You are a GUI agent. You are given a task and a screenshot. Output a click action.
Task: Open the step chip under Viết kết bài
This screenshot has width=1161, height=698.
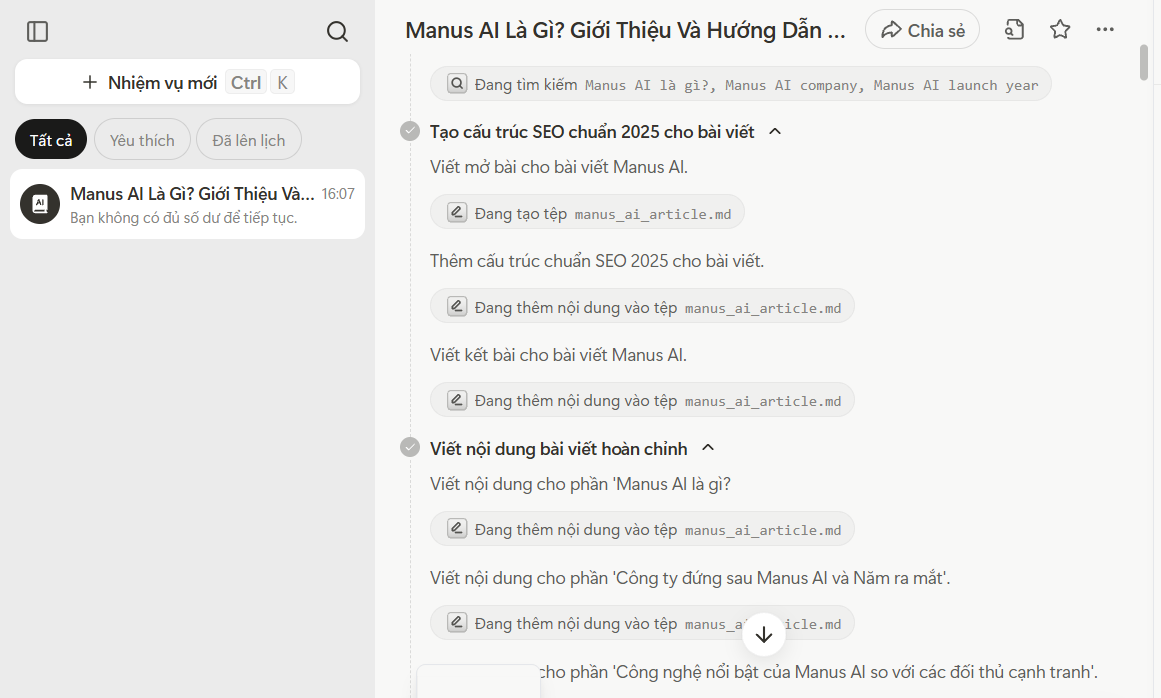coord(642,400)
